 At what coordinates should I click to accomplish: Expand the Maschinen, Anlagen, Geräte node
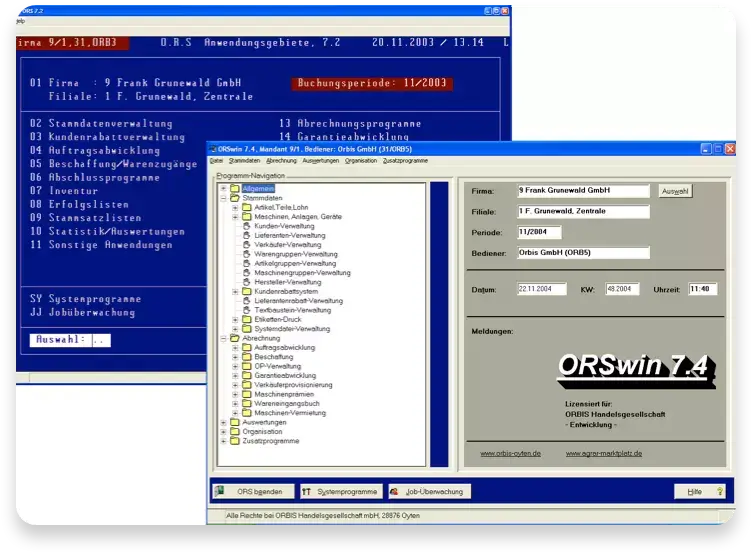235,216
